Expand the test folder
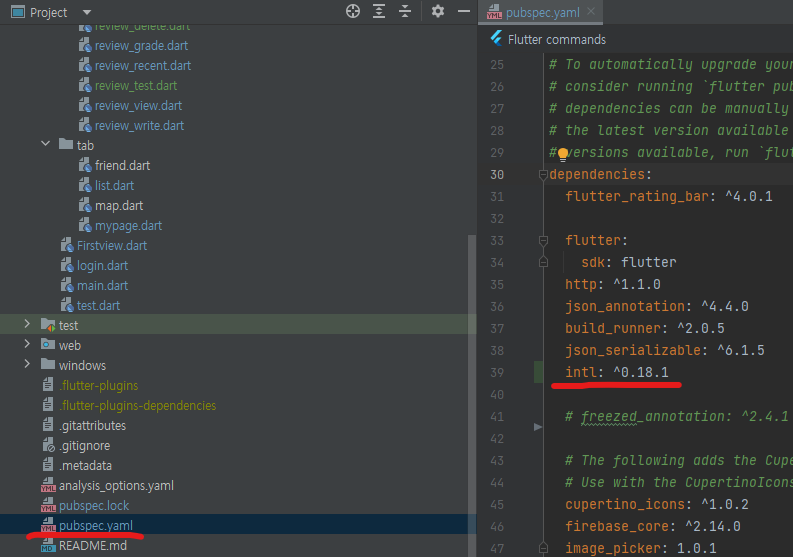 coord(27,324)
